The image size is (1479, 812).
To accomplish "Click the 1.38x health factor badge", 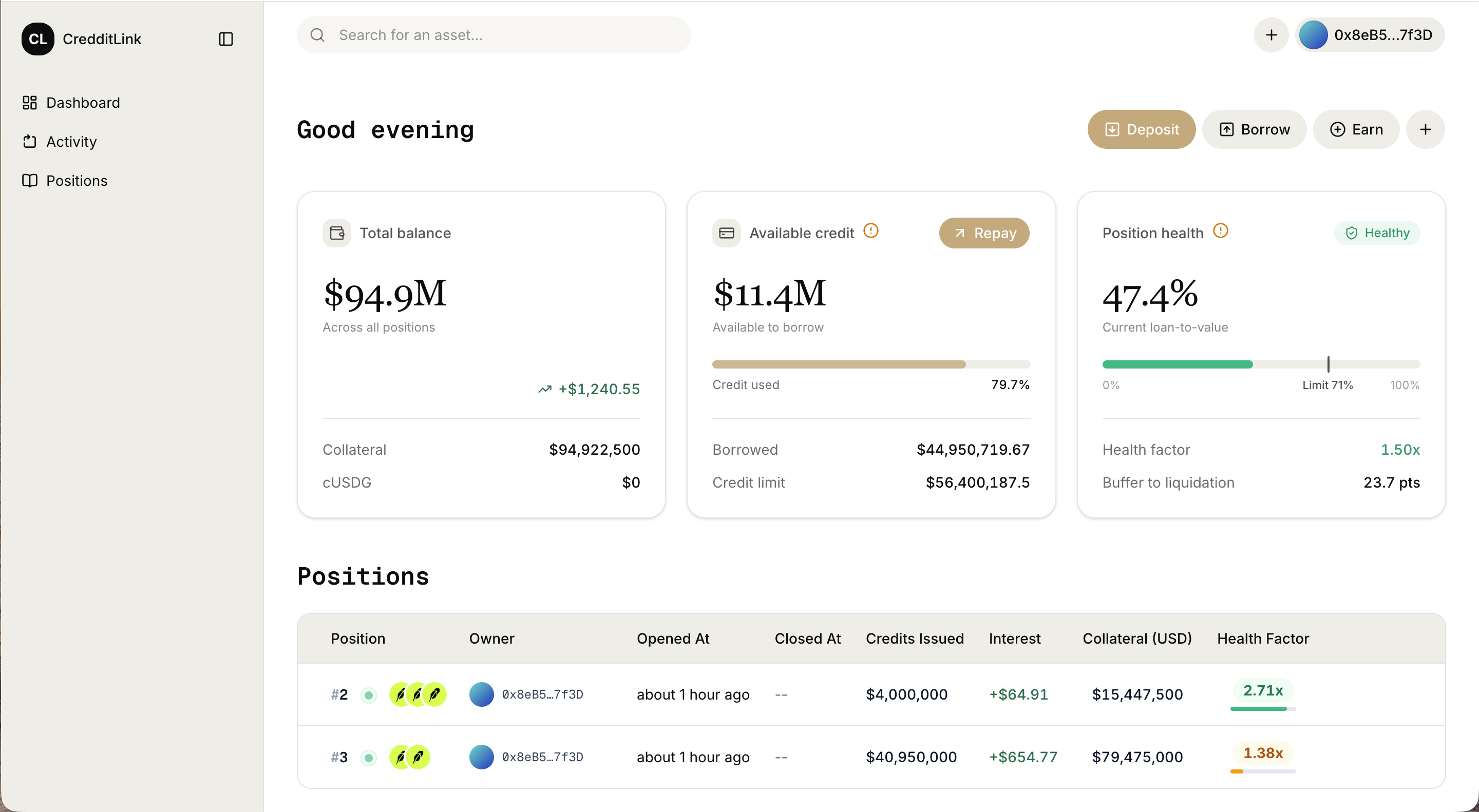I will (1263, 753).
